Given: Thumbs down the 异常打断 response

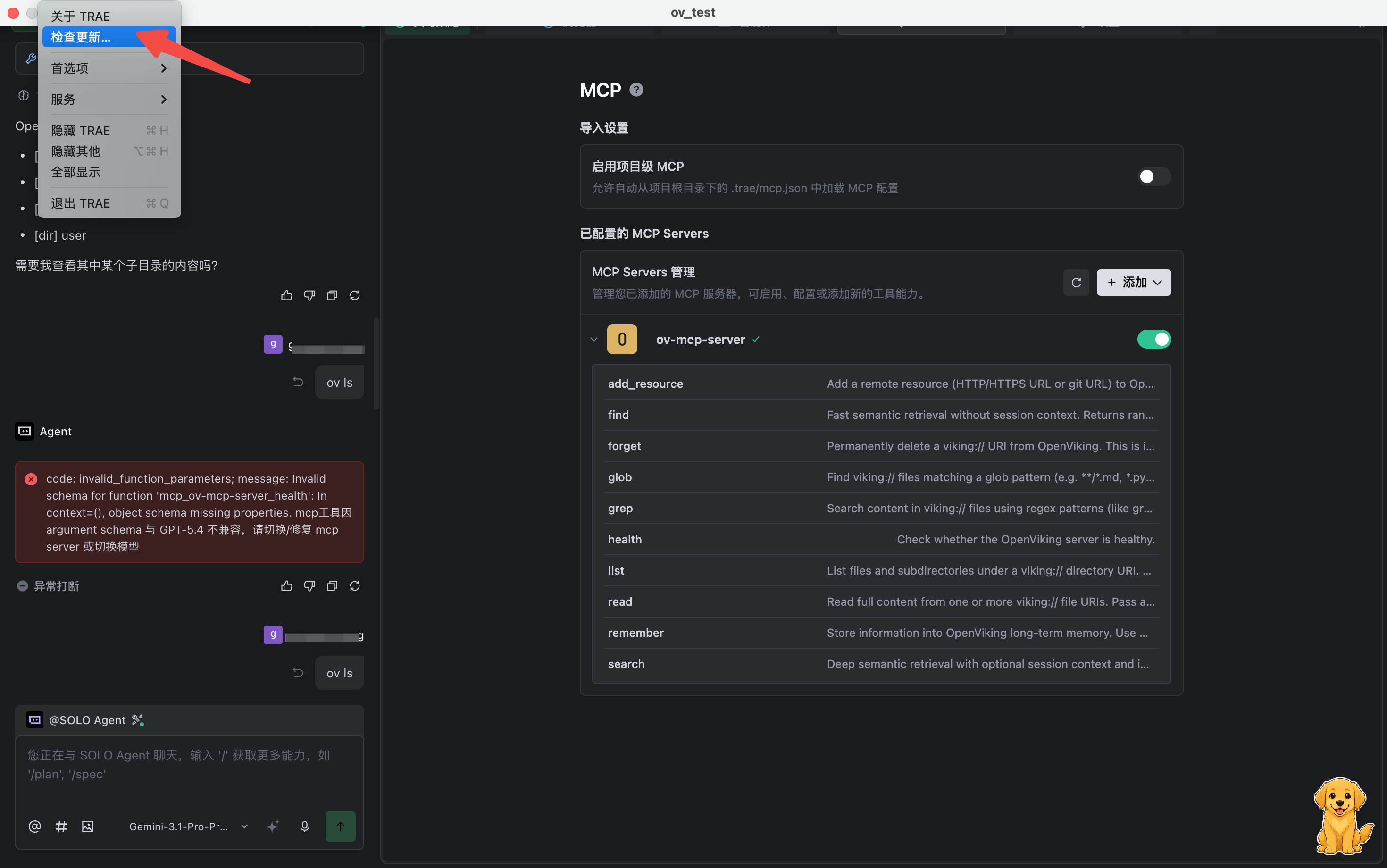Looking at the screenshot, I should coord(309,585).
